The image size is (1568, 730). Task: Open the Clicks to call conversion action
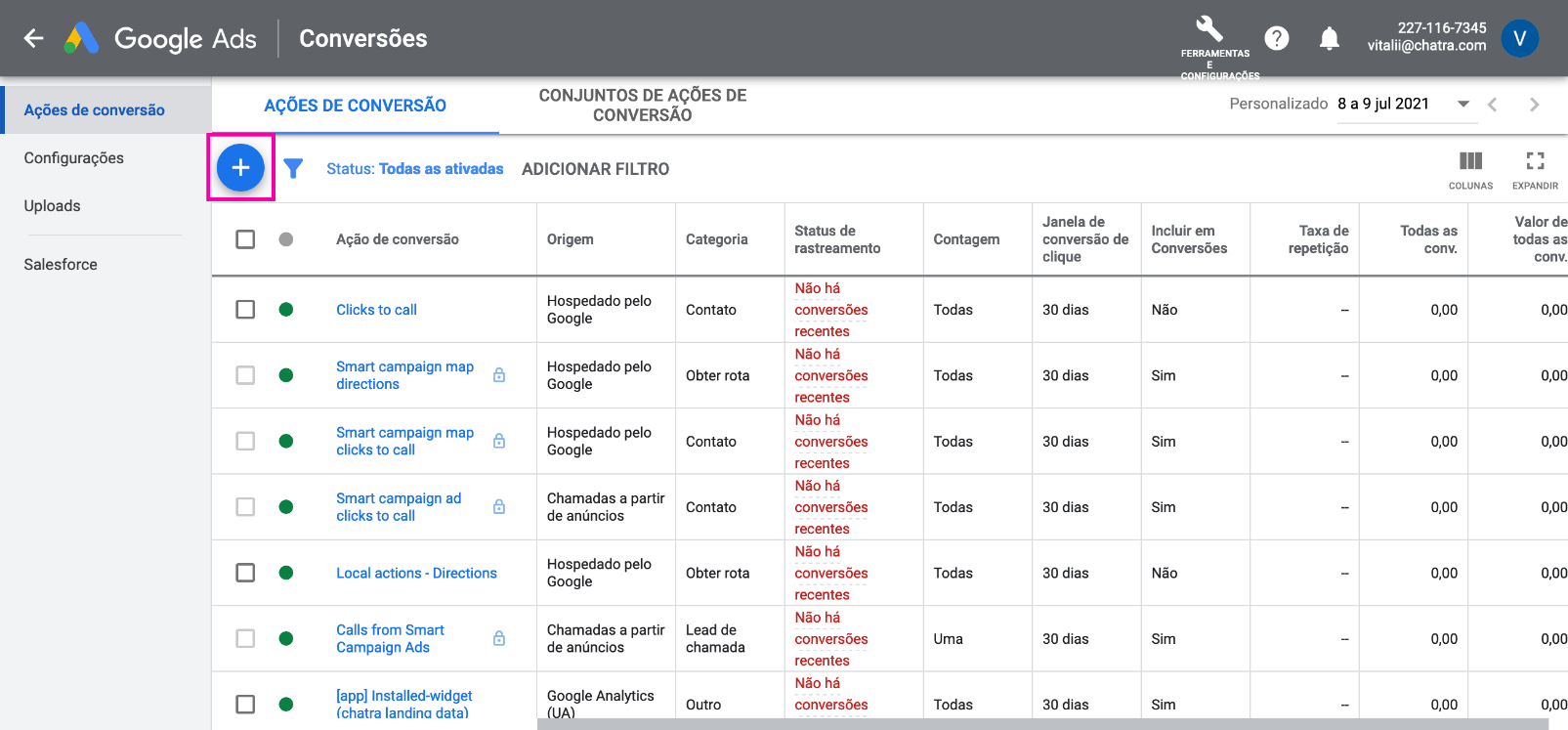376,310
